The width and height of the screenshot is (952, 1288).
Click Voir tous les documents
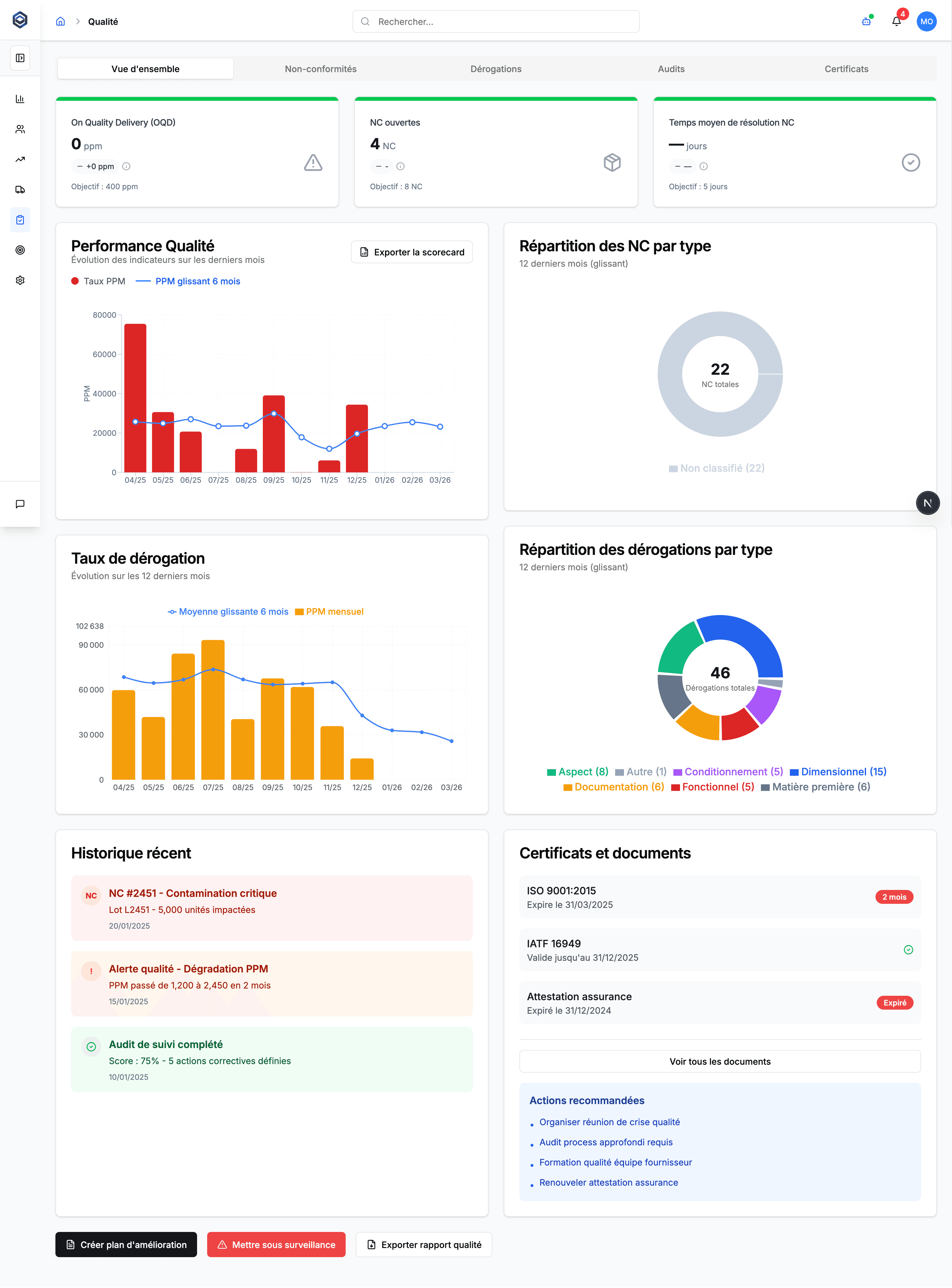click(x=720, y=1062)
